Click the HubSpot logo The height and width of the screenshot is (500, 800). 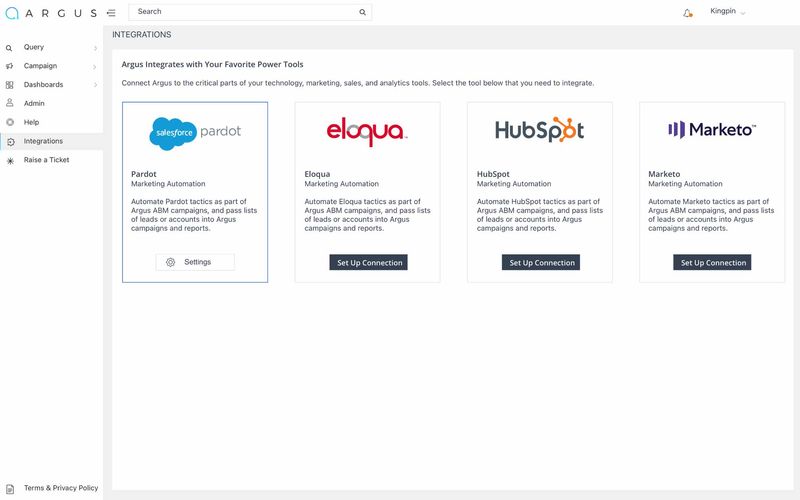point(539,130)
